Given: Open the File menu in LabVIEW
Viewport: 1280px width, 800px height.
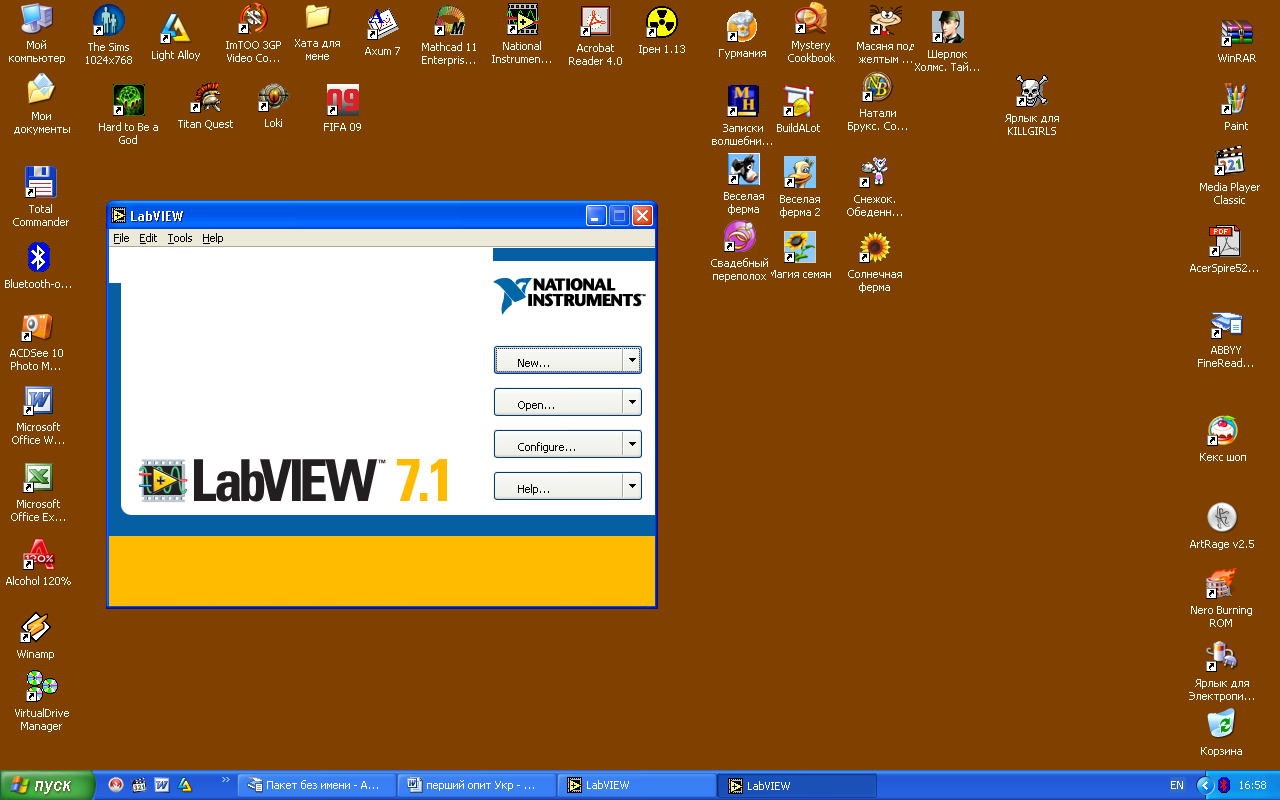Looking at the screenshot, I should 121,238.
